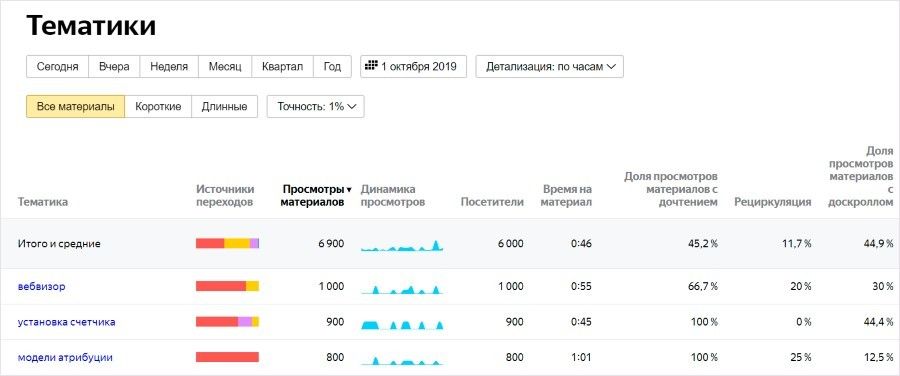Image resolution: width=900 pixels, height=376 pixels.
Task: Switch to Короткие materials filter
Action: (158, 107)
